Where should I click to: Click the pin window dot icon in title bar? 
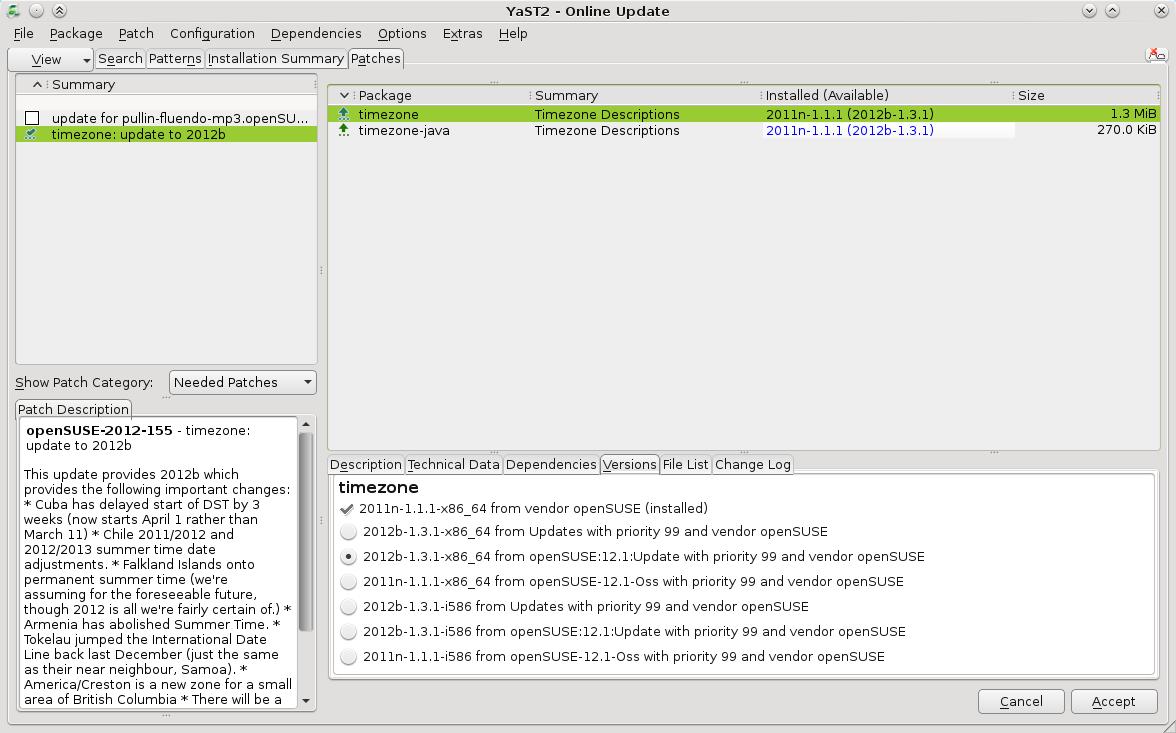35,11
